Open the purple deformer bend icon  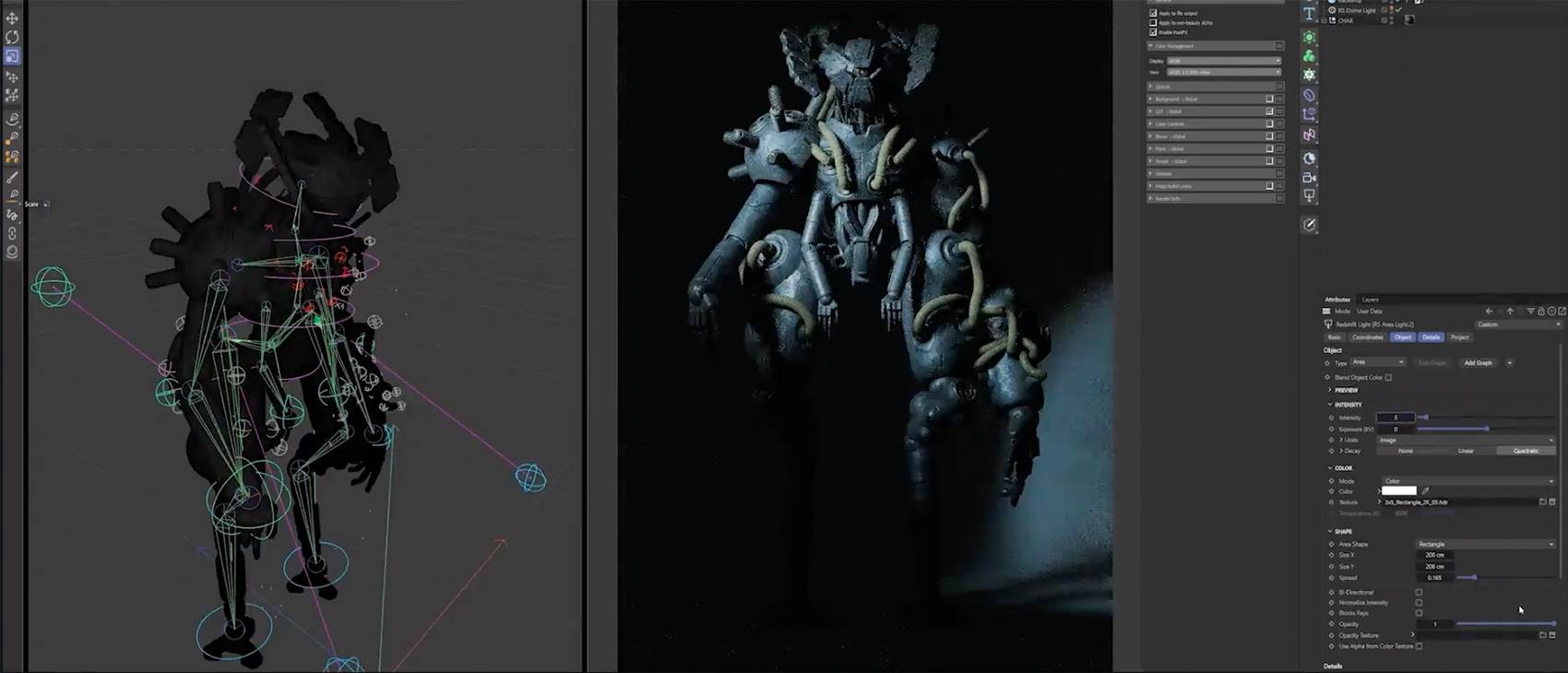(1309, 95)
